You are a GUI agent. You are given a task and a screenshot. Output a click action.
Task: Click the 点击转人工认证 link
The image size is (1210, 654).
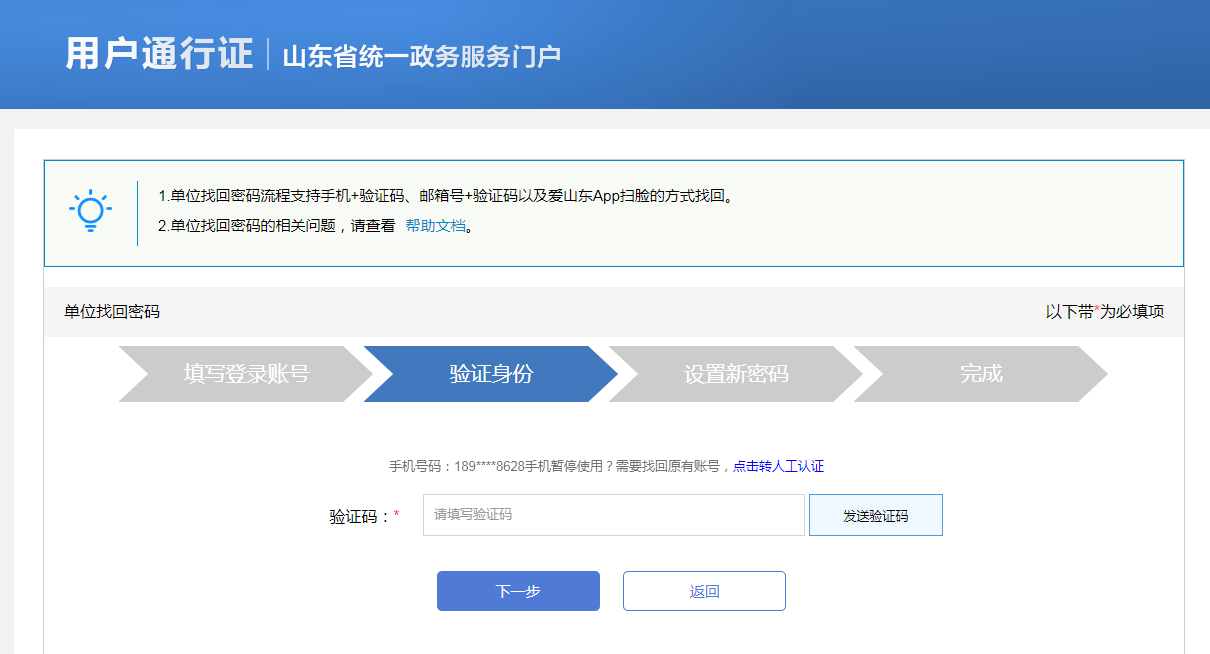[778, 466]
